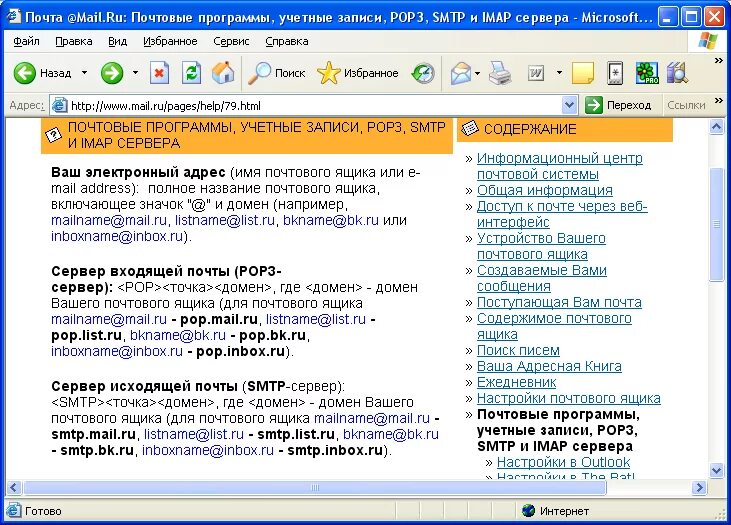Open Содержимое почтового ящика link
The width and height of the screenshot is (731, 525).
click(554, 326)
